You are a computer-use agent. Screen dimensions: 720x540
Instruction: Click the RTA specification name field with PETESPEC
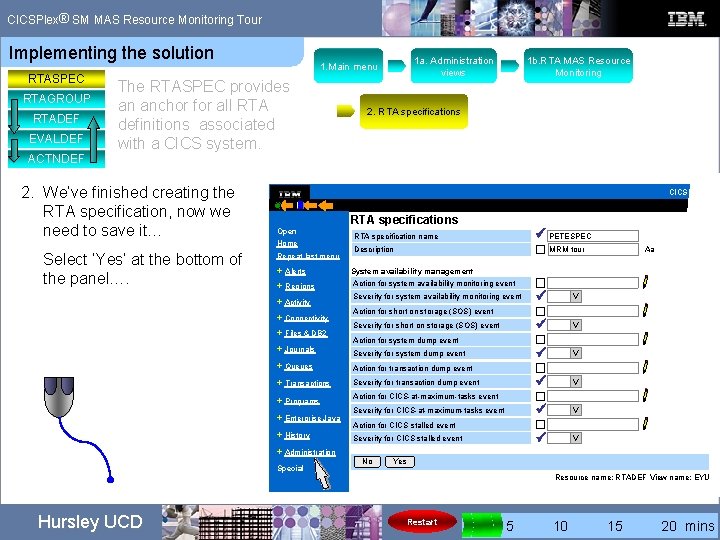point(593,236)
